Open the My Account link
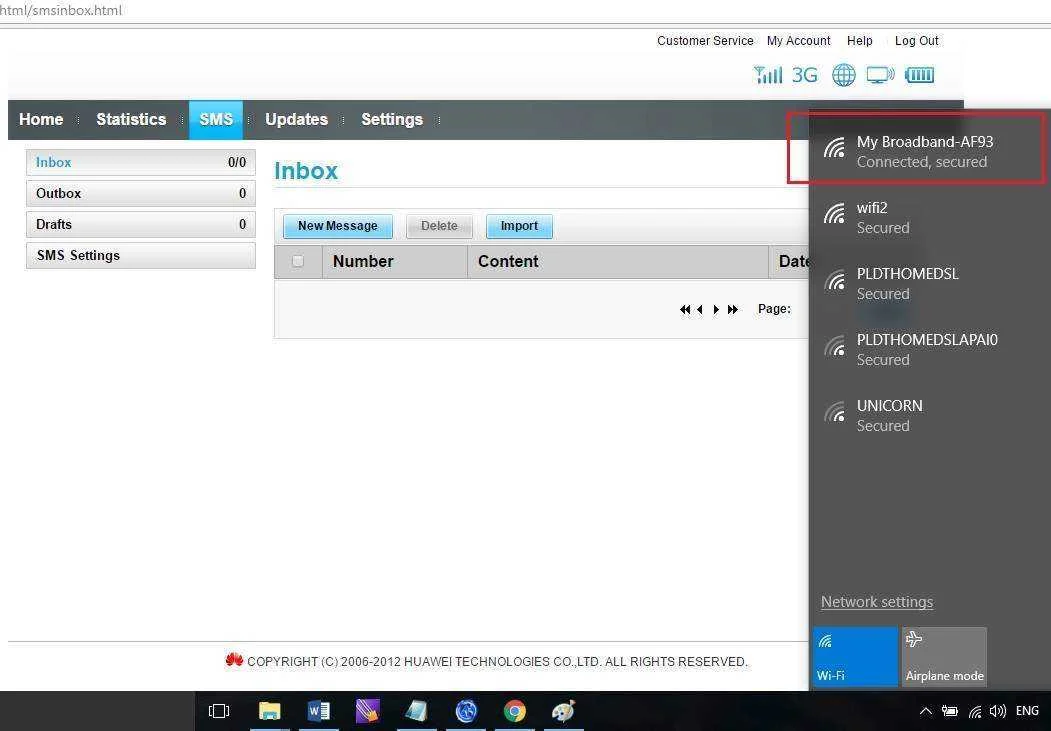Viewport: 1051px width, 731px height. tap(798, 41)
